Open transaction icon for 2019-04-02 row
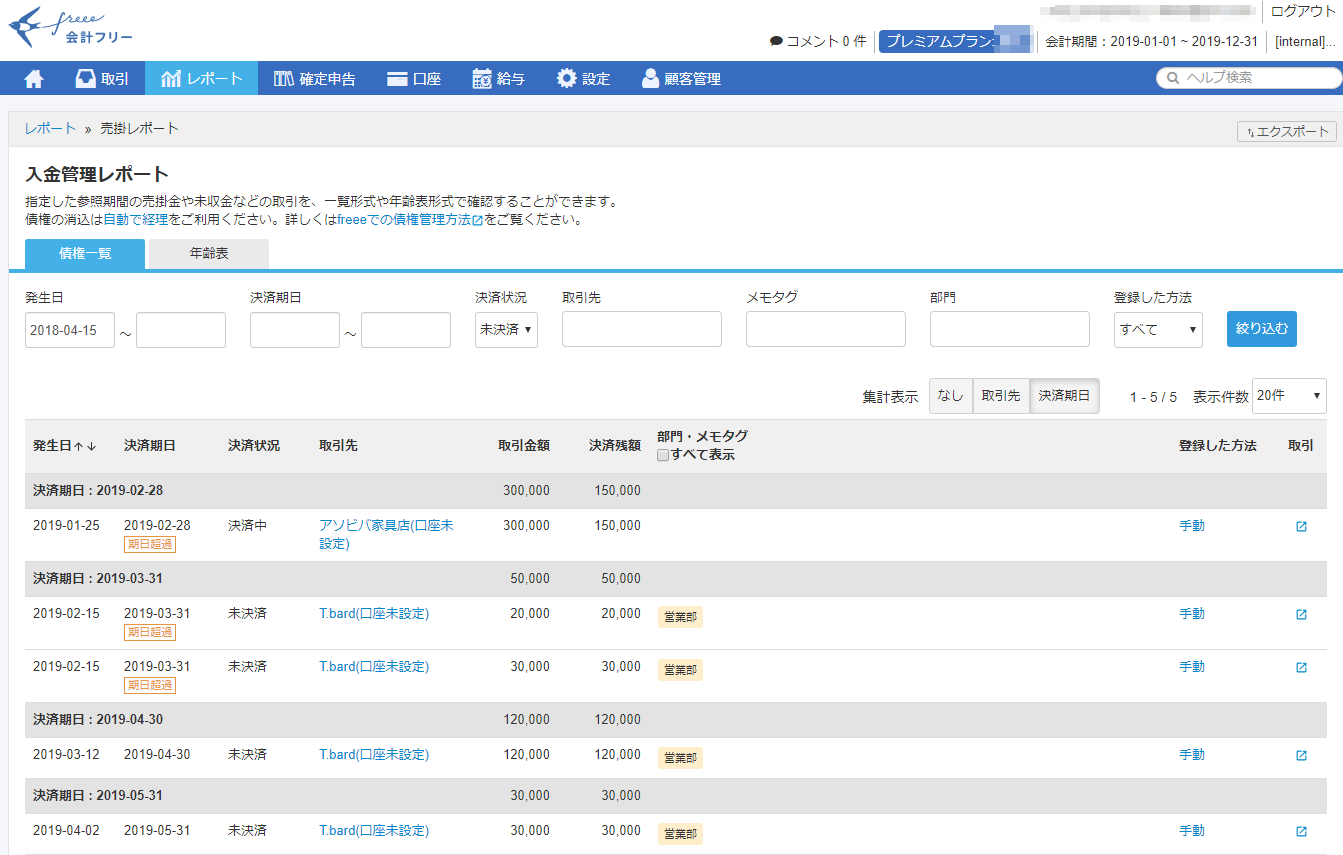 (1301, 831)
